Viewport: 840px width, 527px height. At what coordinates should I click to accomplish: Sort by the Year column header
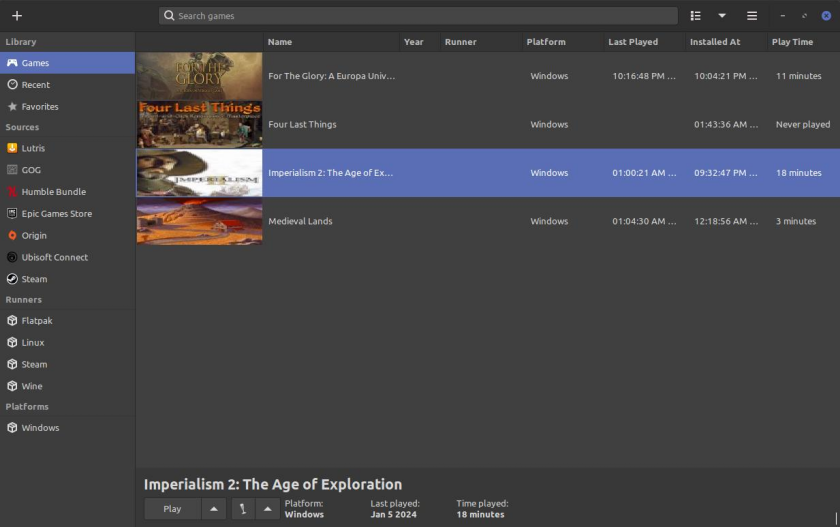(419, 42)
